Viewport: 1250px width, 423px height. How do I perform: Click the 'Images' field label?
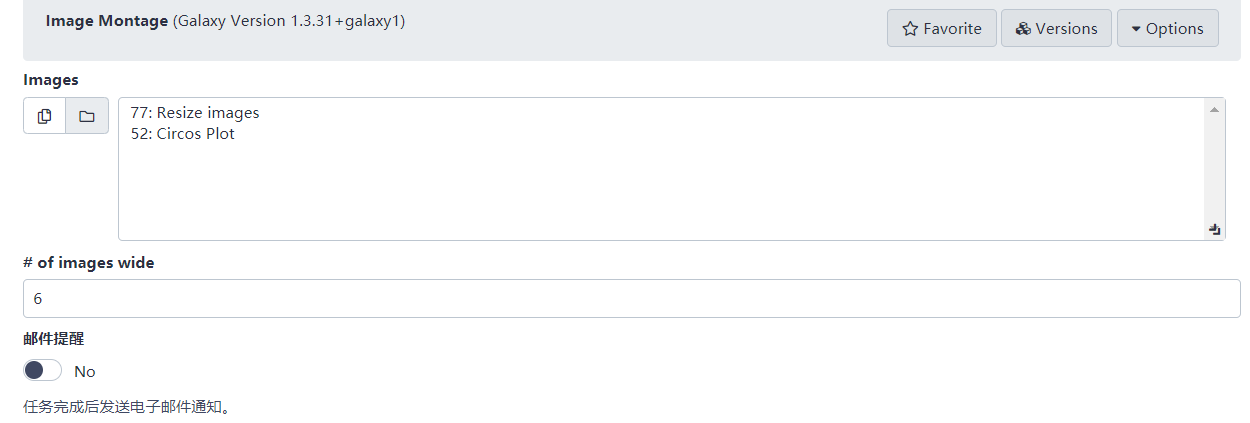click(51, 80)
